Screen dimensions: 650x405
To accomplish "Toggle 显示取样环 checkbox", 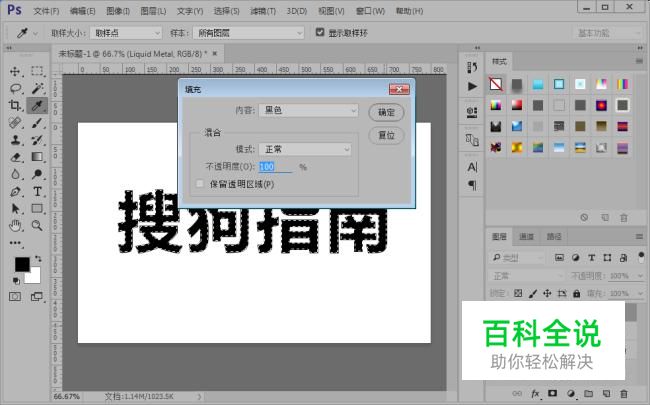I will [320, 32].
